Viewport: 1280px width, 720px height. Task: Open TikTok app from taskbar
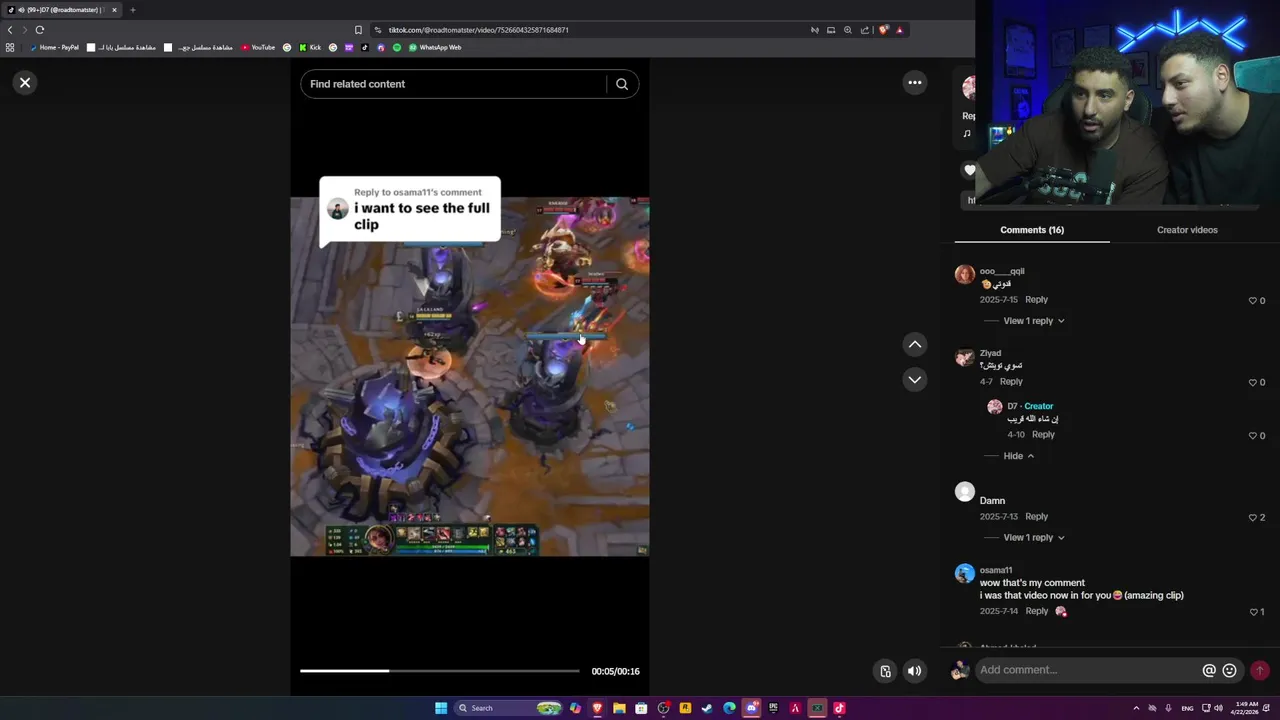(839, 708)
